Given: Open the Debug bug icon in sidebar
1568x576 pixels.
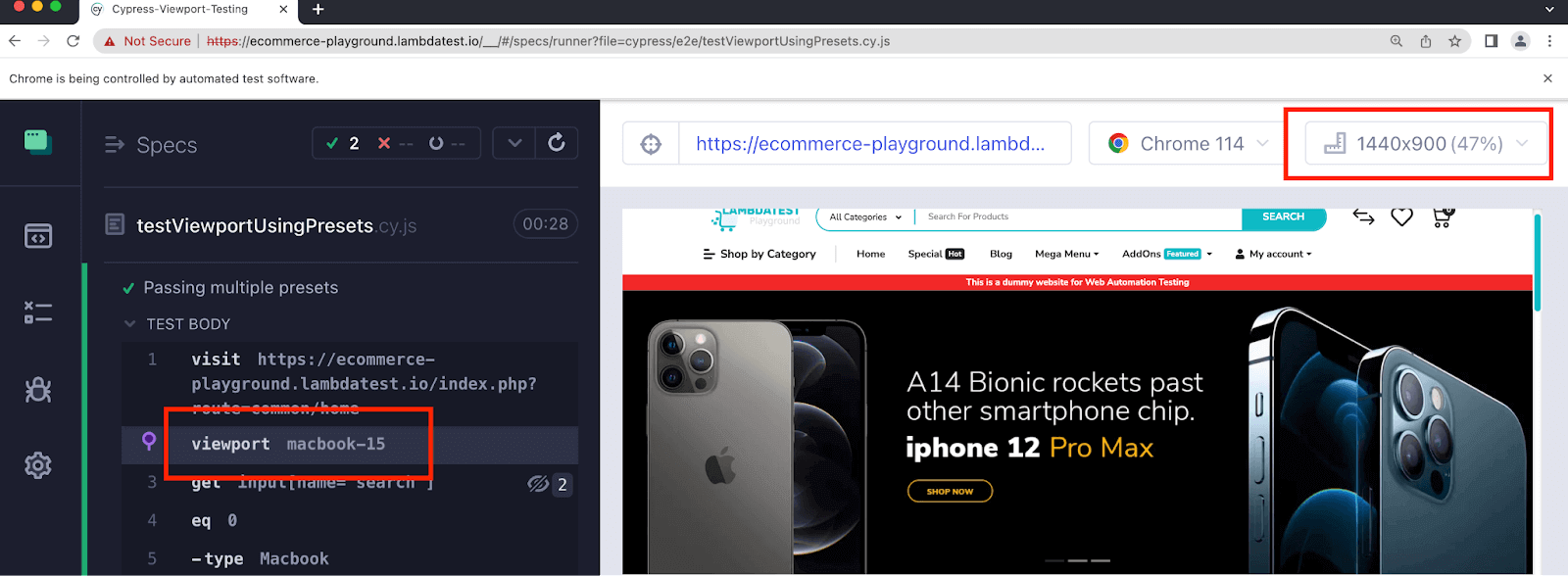Looking at the screenshot, I should point(38,390).
